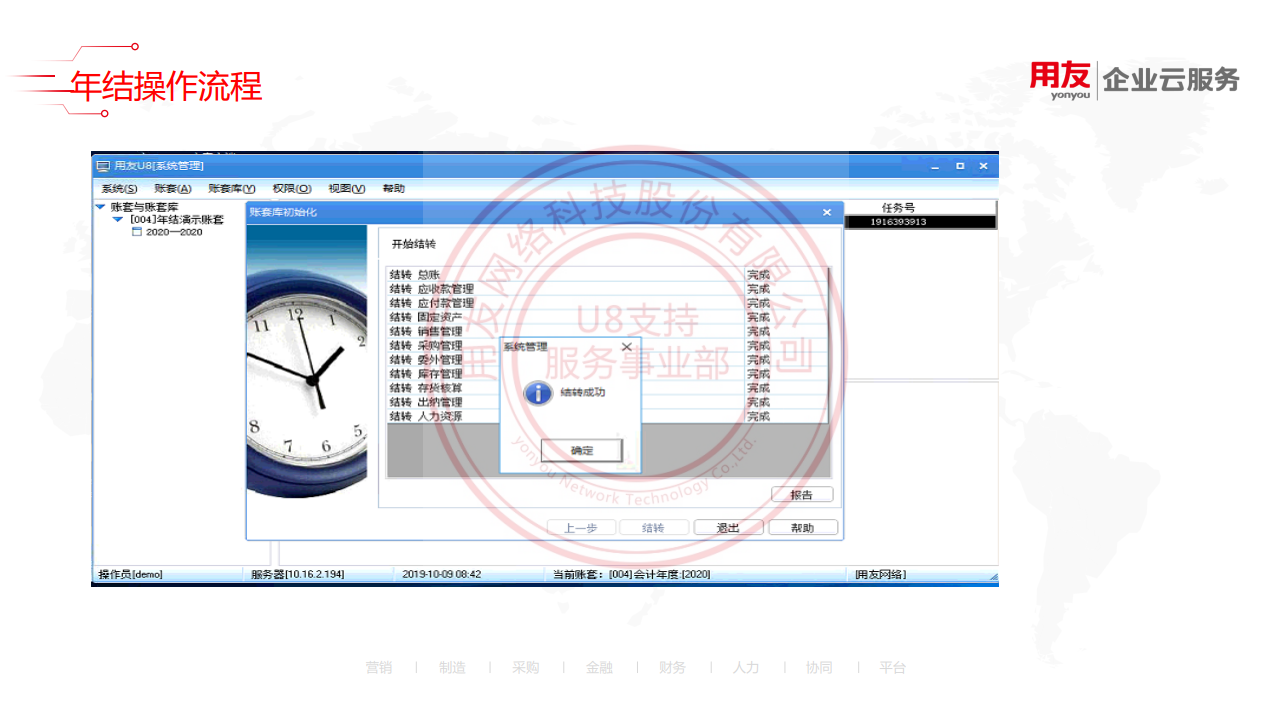1271x717 pixels.
Task: Click the 报告 button
Action: (802, 495)
